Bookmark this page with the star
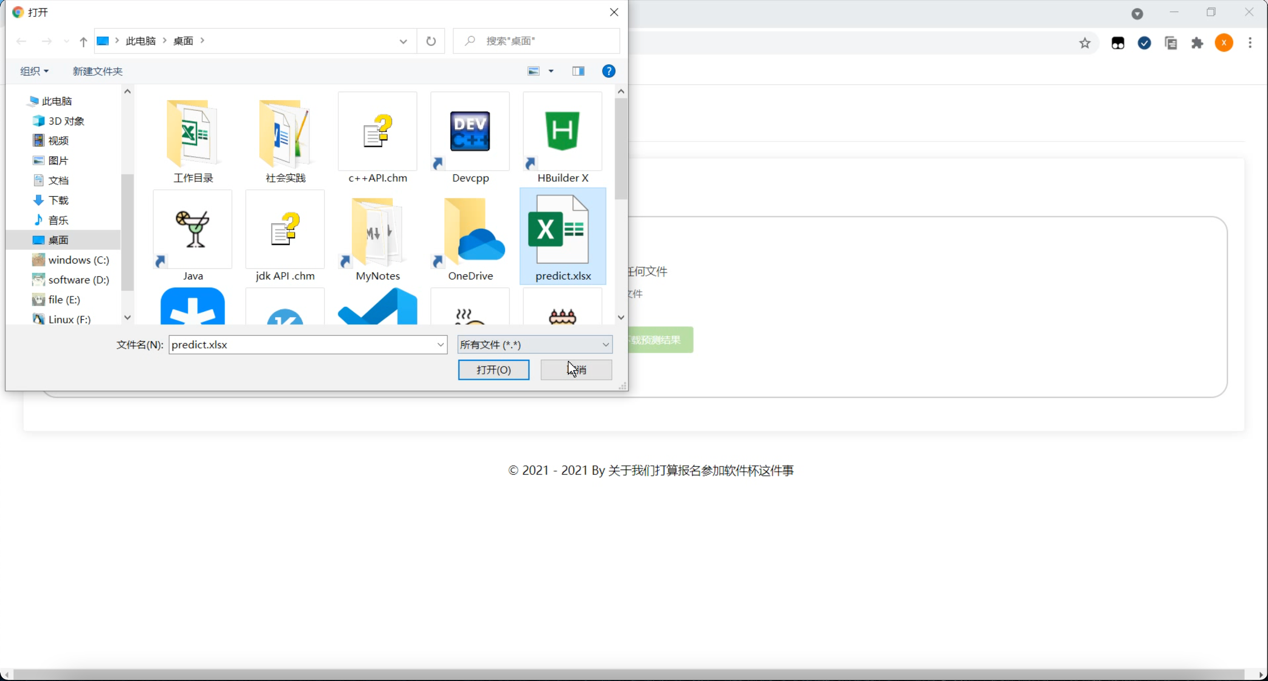 (x=1085, y=43)
